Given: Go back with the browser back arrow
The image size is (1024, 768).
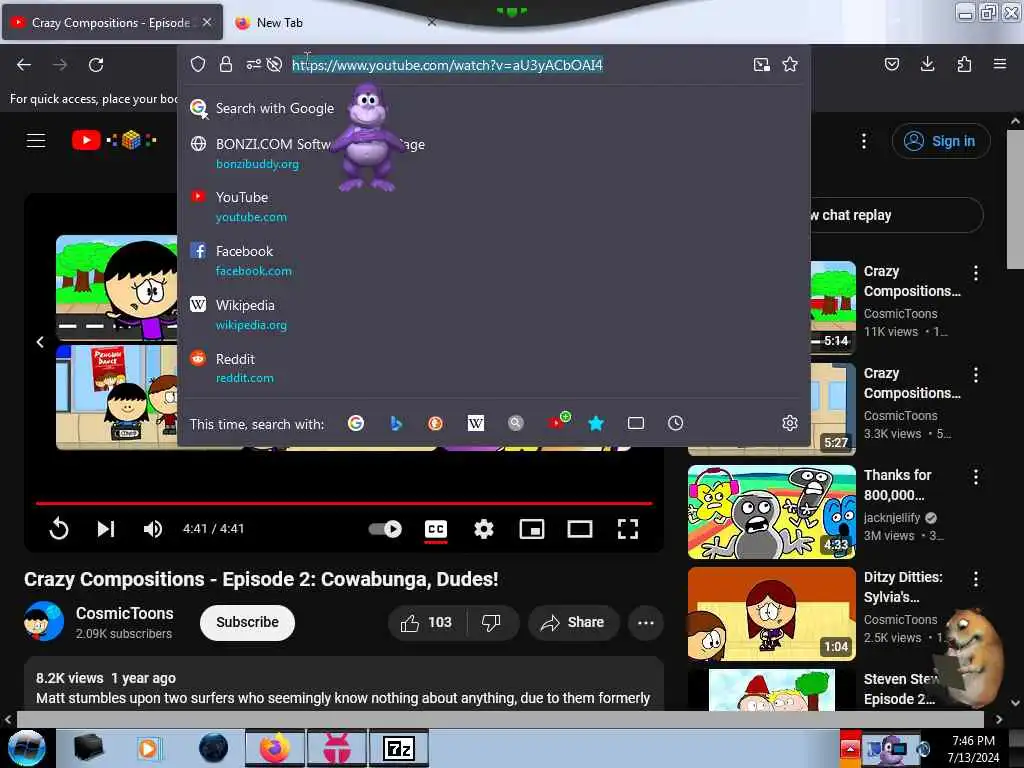Looking at the screenshot, I should point(24,65).
